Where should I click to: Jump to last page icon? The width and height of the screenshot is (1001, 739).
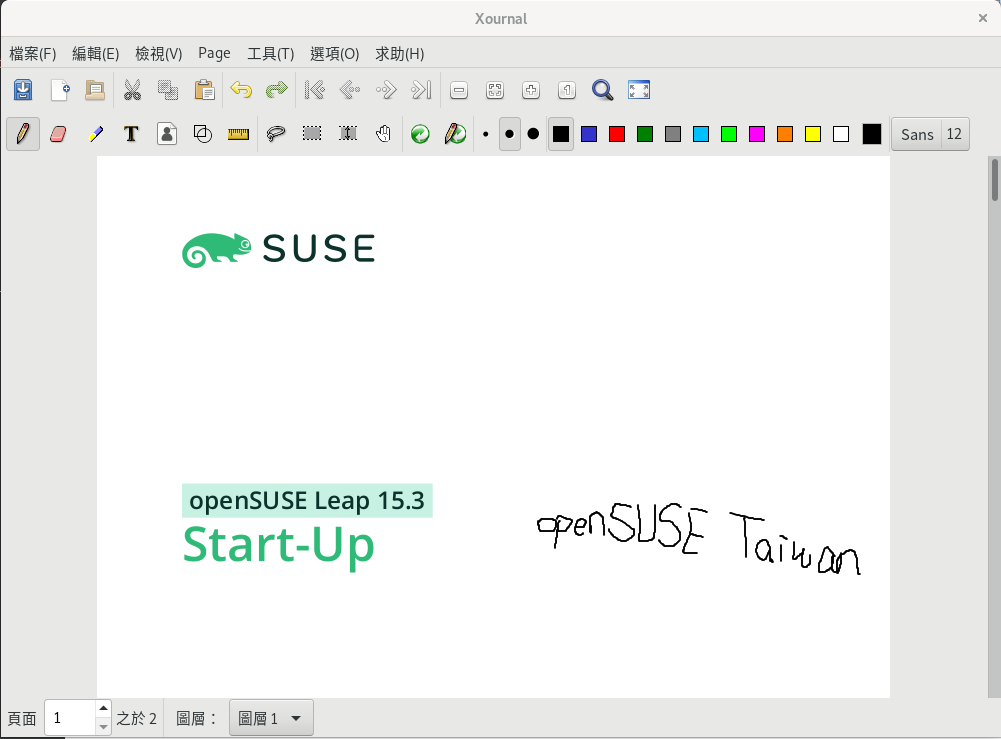[x=421, y=90]
